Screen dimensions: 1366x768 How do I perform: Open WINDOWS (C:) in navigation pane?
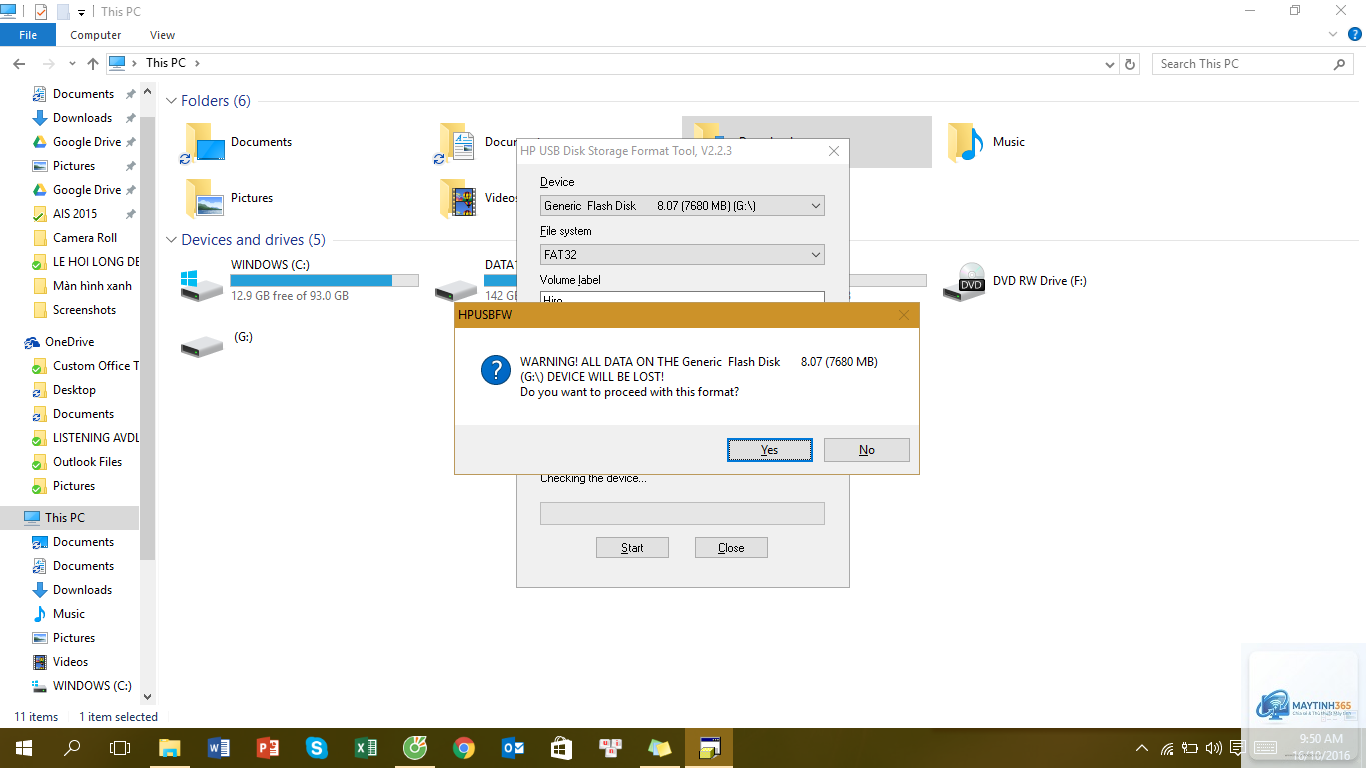click(x=92, y=686)
